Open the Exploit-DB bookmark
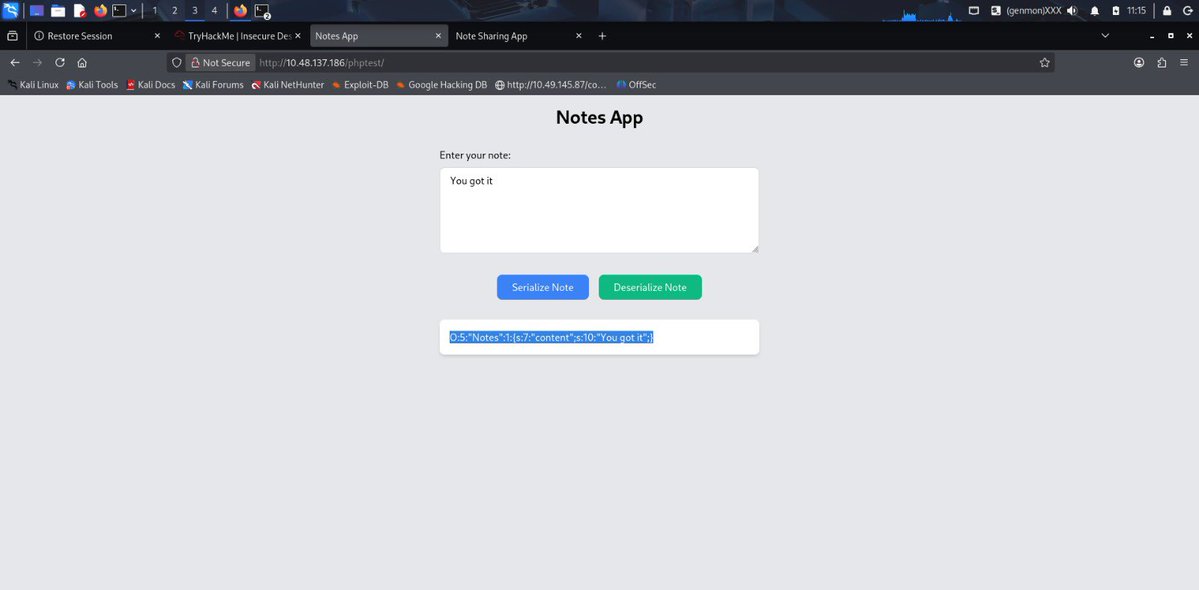 [359, 85]
